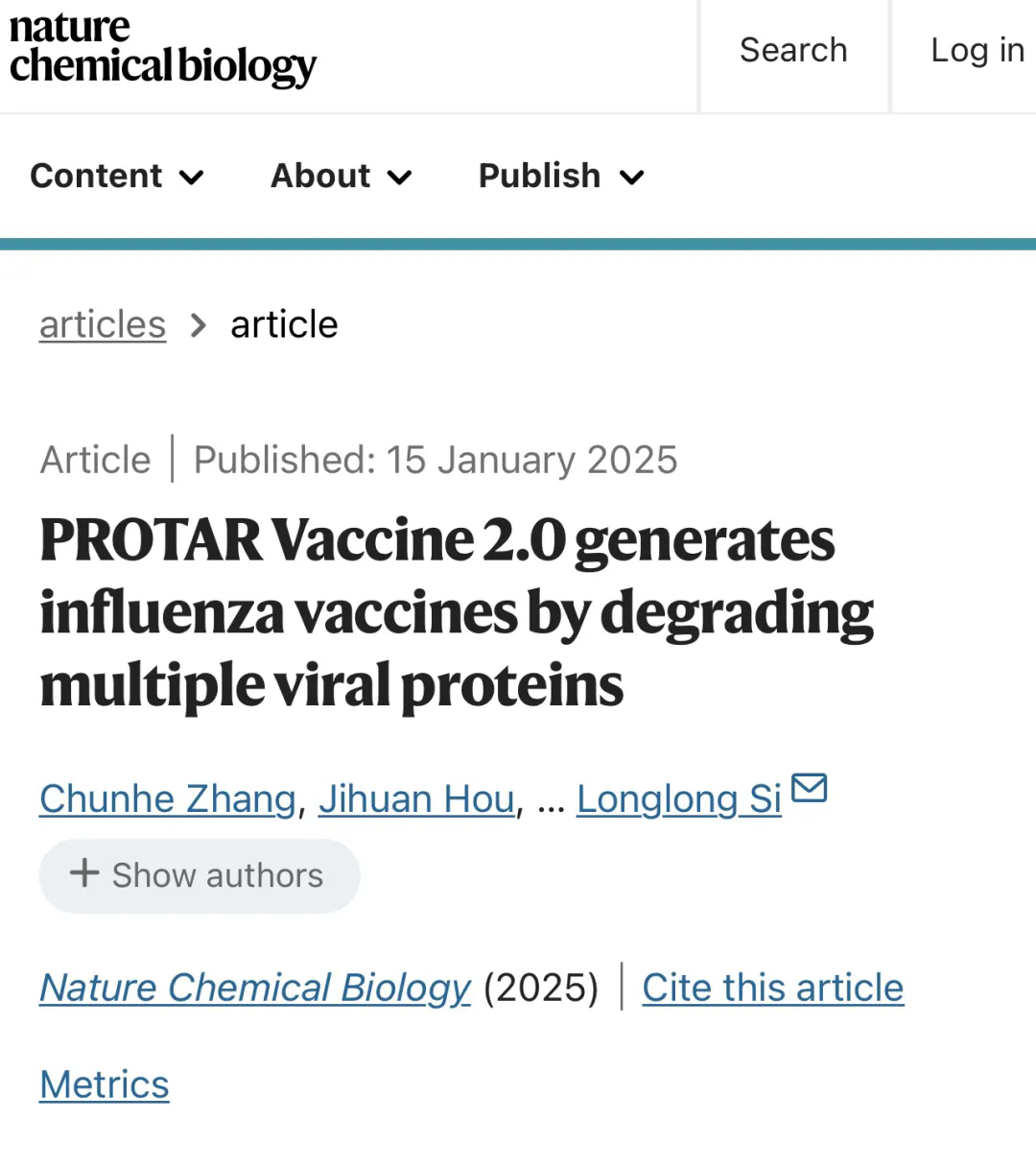The width and height of the screenshot is (1036, 1167).
Task: Click the breadcrumb arrow after articles
Action: pos(199,325)
